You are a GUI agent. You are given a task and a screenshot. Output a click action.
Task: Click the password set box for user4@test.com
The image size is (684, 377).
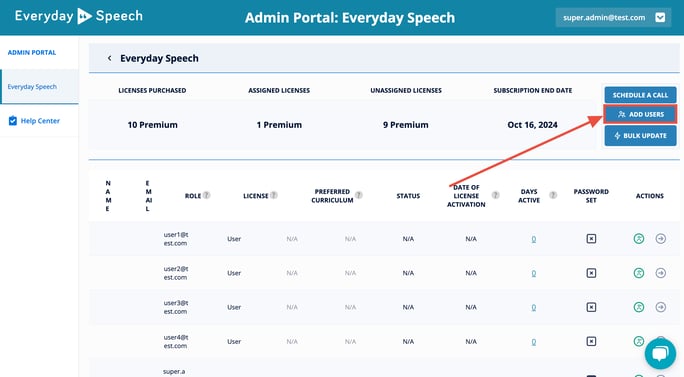[591, 341]
